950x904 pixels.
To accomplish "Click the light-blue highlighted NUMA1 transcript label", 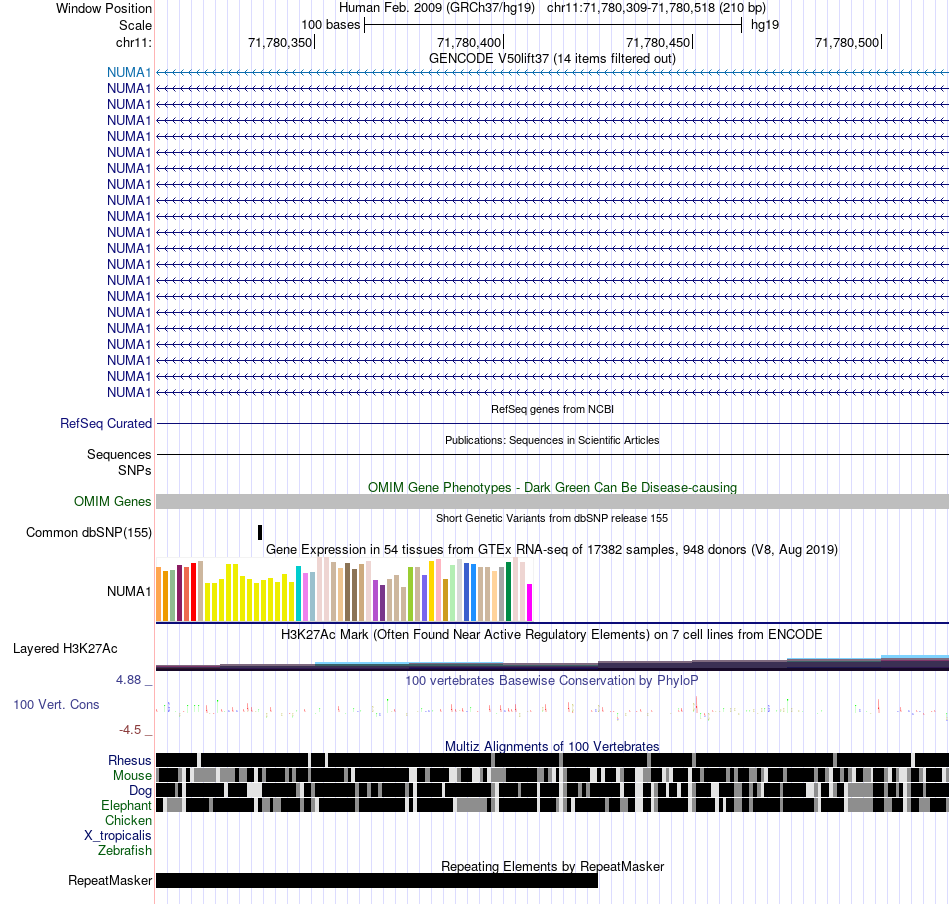I will (x=128, y=72).
